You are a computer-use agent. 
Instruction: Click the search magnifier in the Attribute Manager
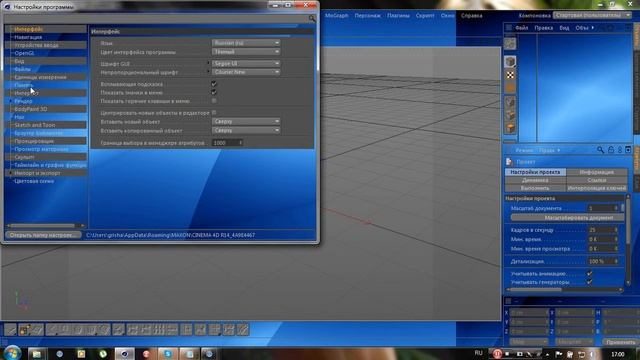(x=600, y=150)
